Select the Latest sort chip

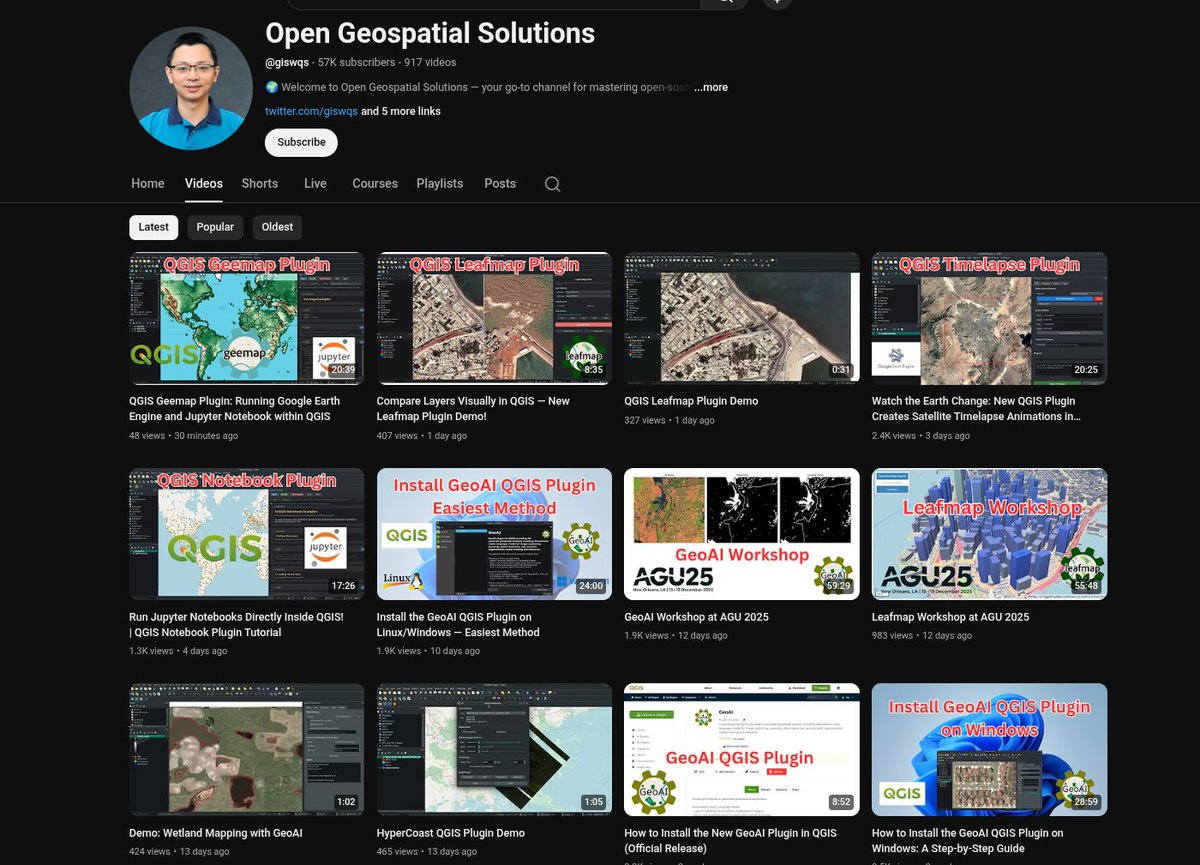153,227
